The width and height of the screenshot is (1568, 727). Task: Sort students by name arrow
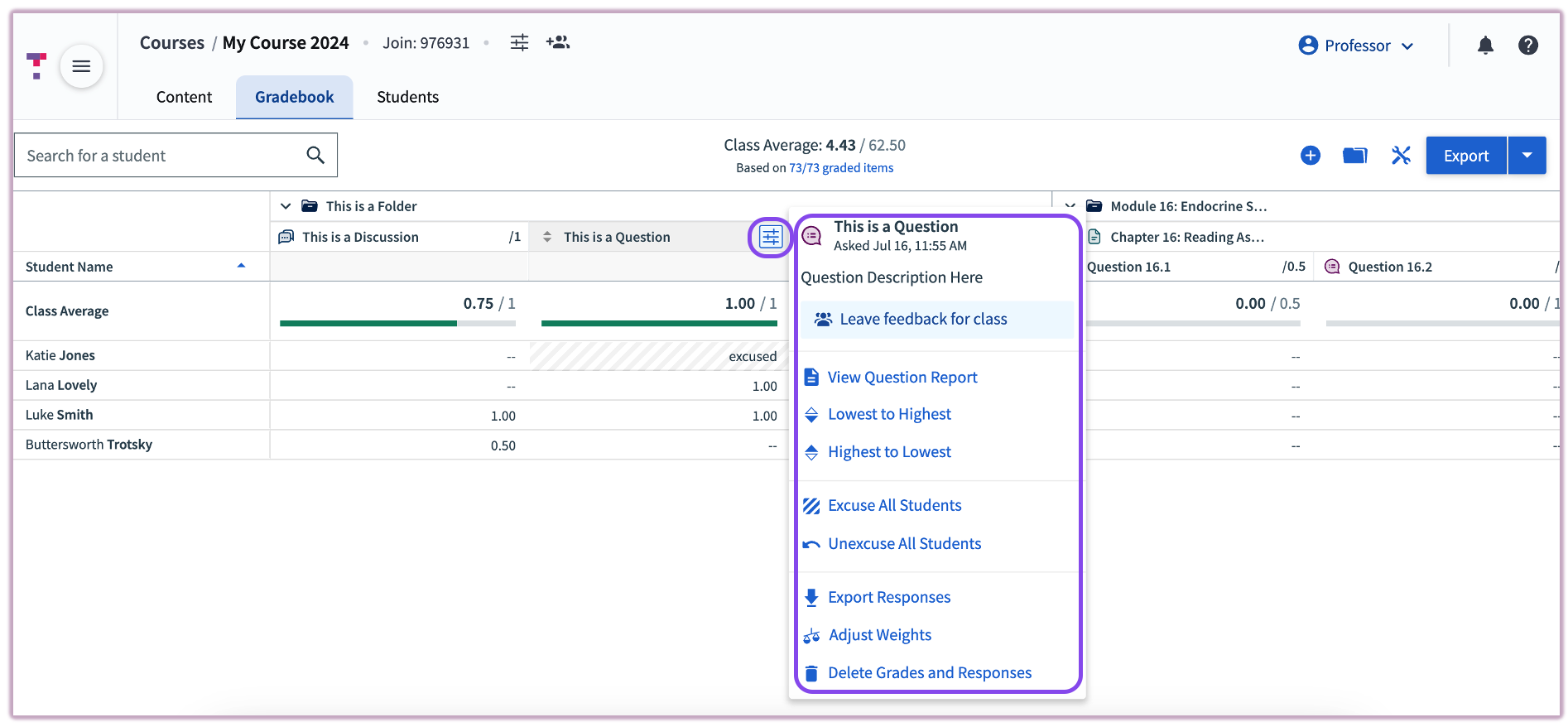coord(241,266)
